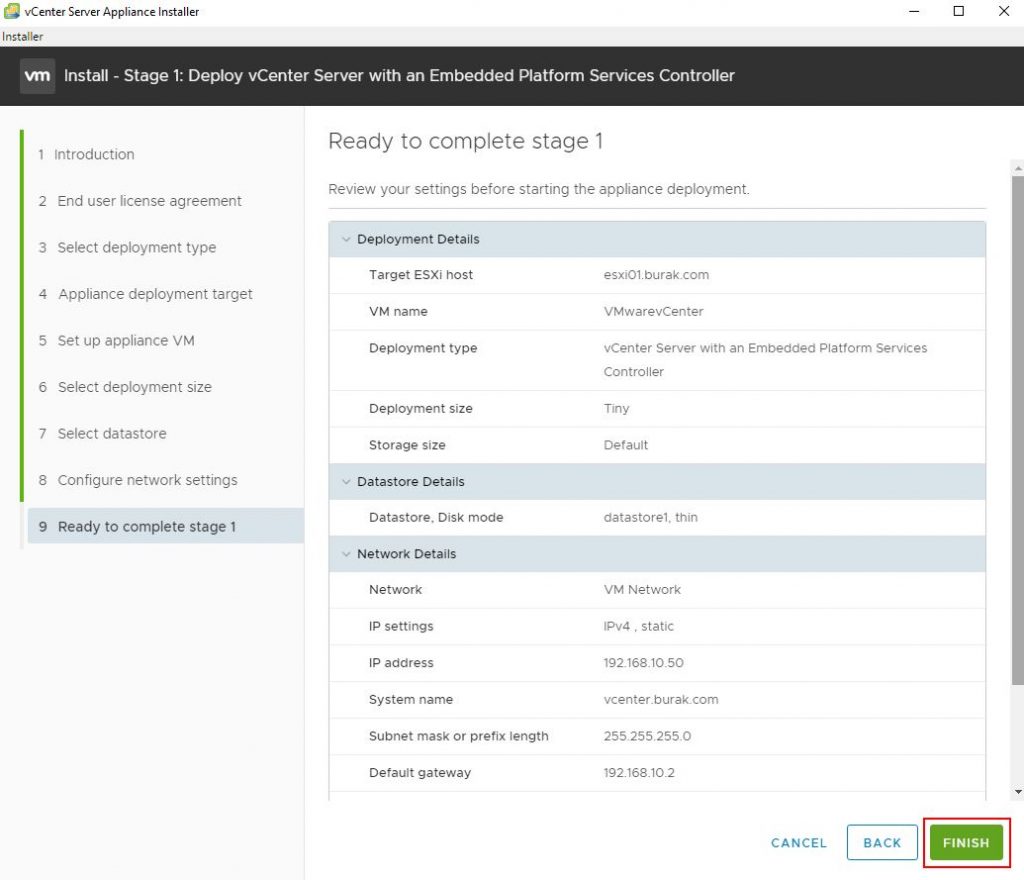Go to step 3 Select deployment type
Screen dimensions: 1024x880
tap(127, 247)
